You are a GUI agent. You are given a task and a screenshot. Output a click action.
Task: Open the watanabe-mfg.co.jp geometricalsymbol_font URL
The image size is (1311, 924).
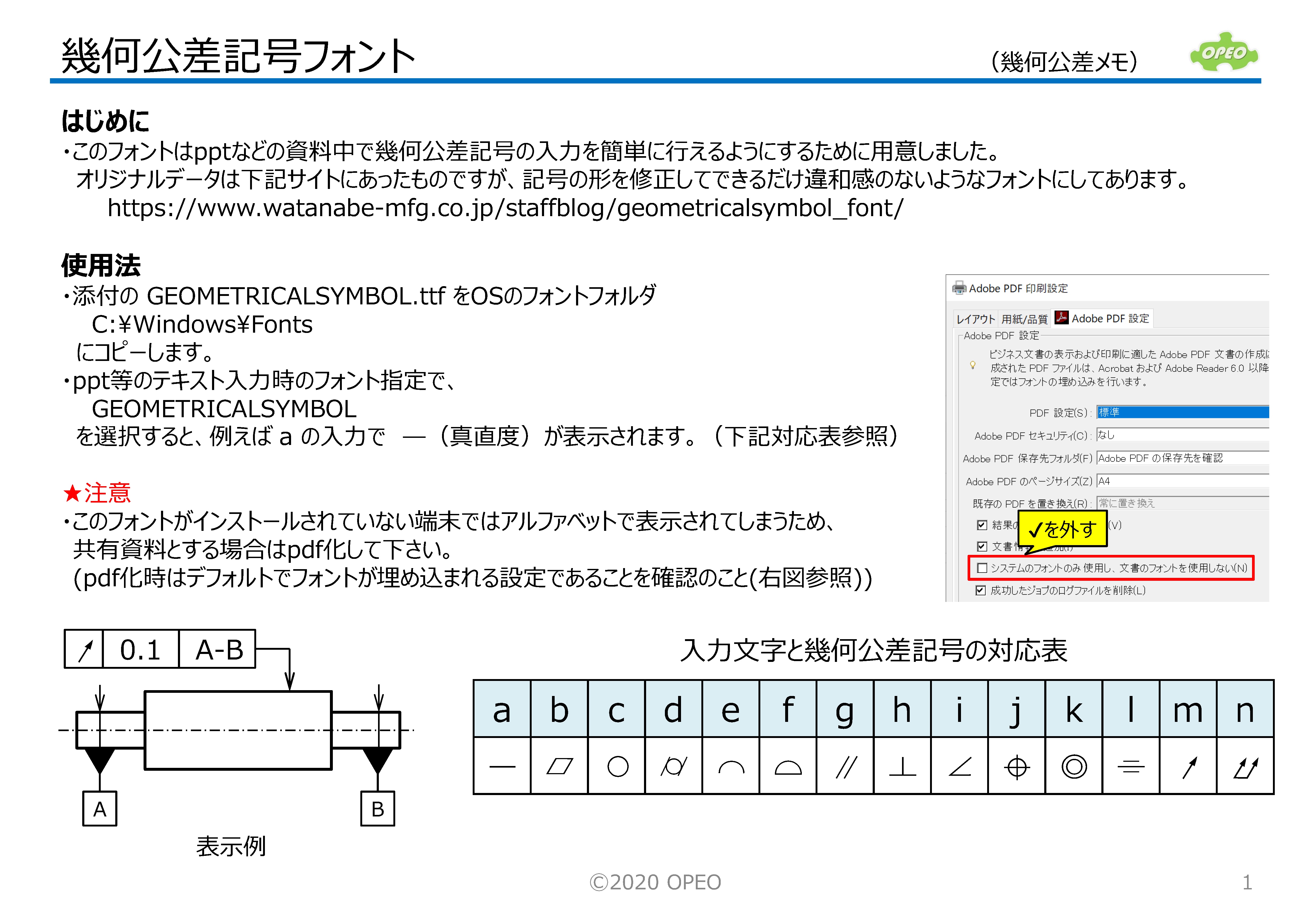tap(505, 208)
